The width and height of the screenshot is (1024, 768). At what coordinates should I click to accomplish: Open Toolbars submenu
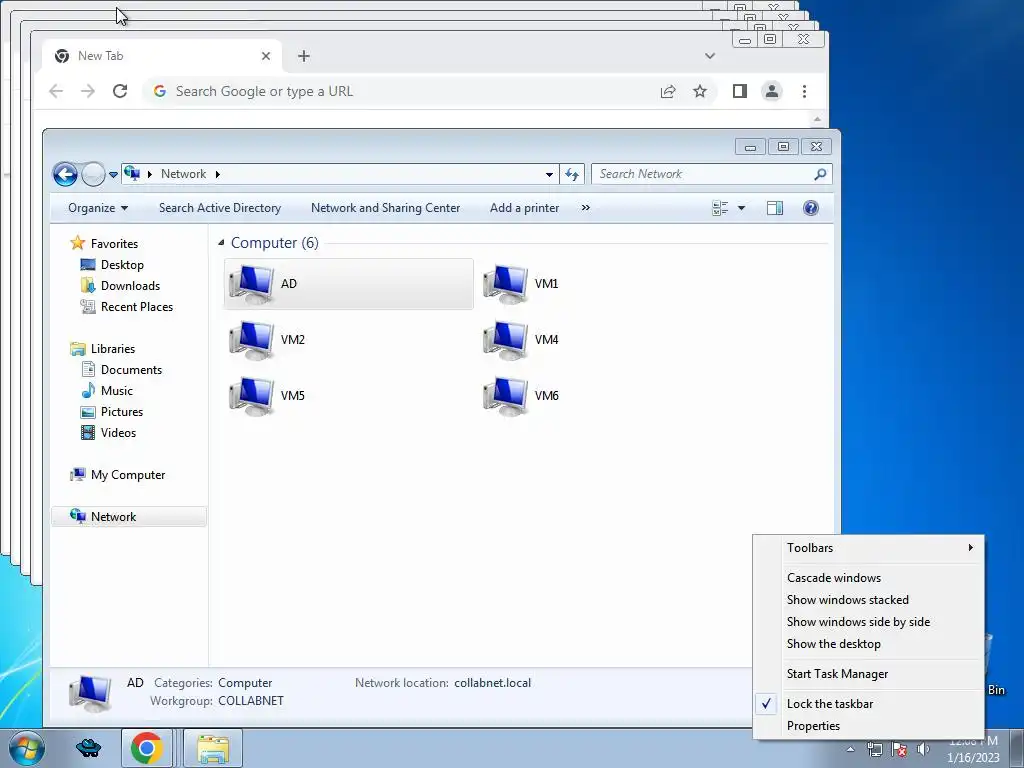869,548
